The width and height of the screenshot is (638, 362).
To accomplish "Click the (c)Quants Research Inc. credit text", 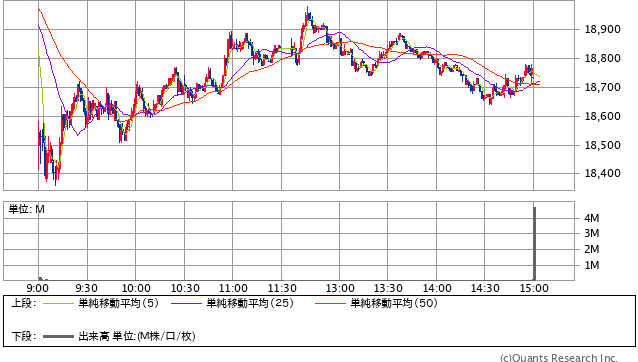I will [559, 358].
